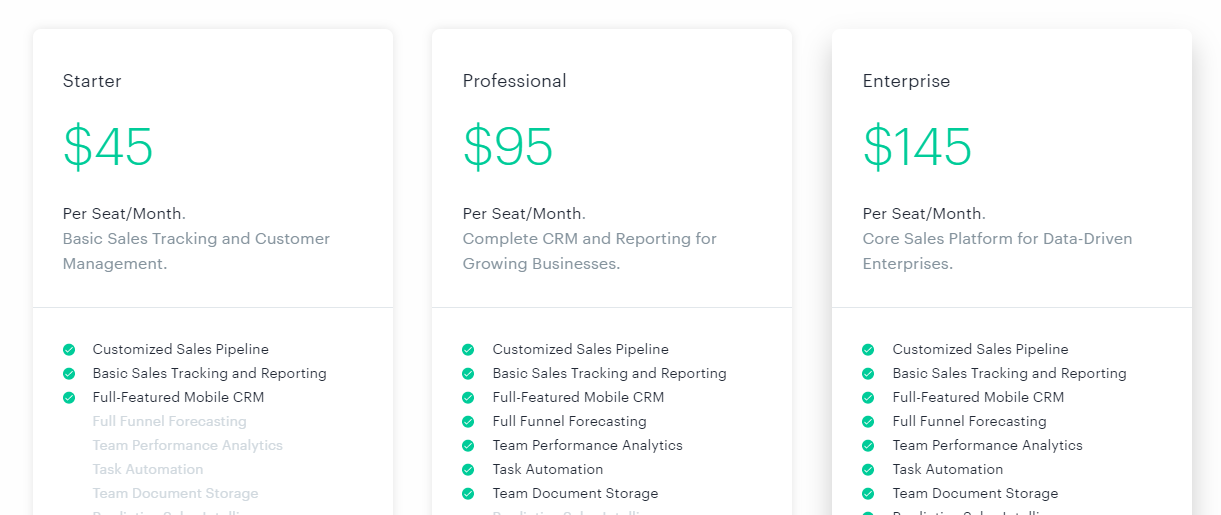This screenshot has height=515, width=1221.
Task: Select the Professional plan heading
Action: 514,81
